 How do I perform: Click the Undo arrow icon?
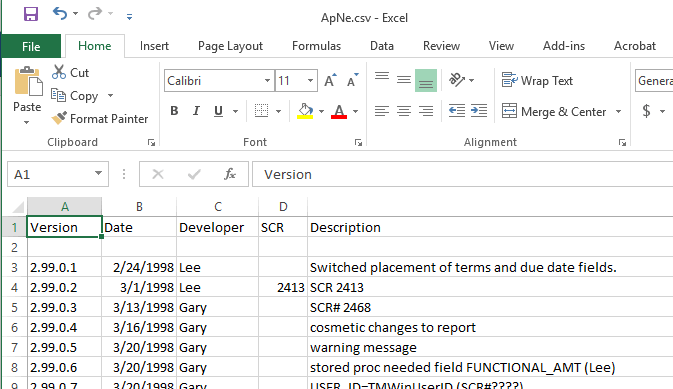pyautogui.click(x=60, y=14)
